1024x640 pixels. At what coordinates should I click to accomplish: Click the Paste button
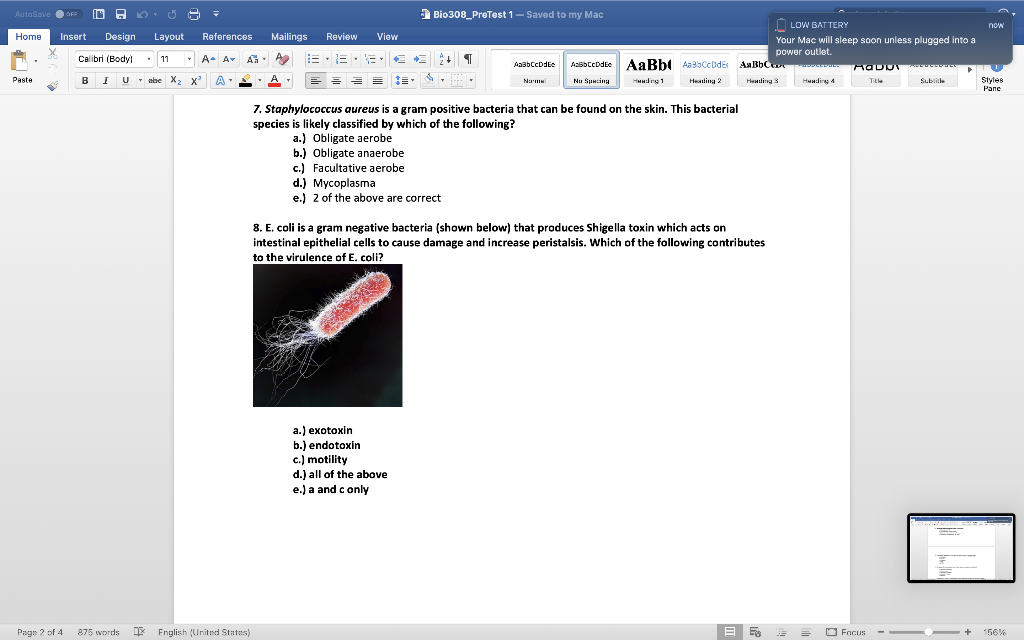(22, 67)
